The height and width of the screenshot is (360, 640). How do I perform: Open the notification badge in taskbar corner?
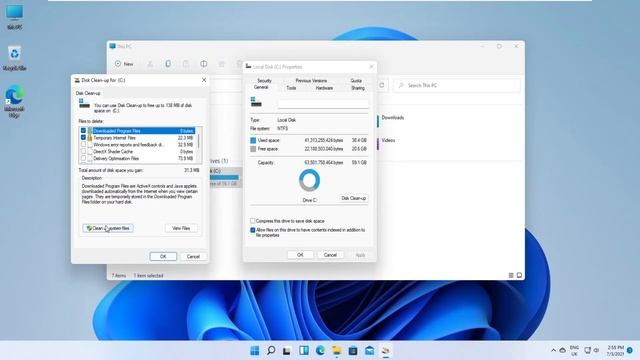pos(630,350)
